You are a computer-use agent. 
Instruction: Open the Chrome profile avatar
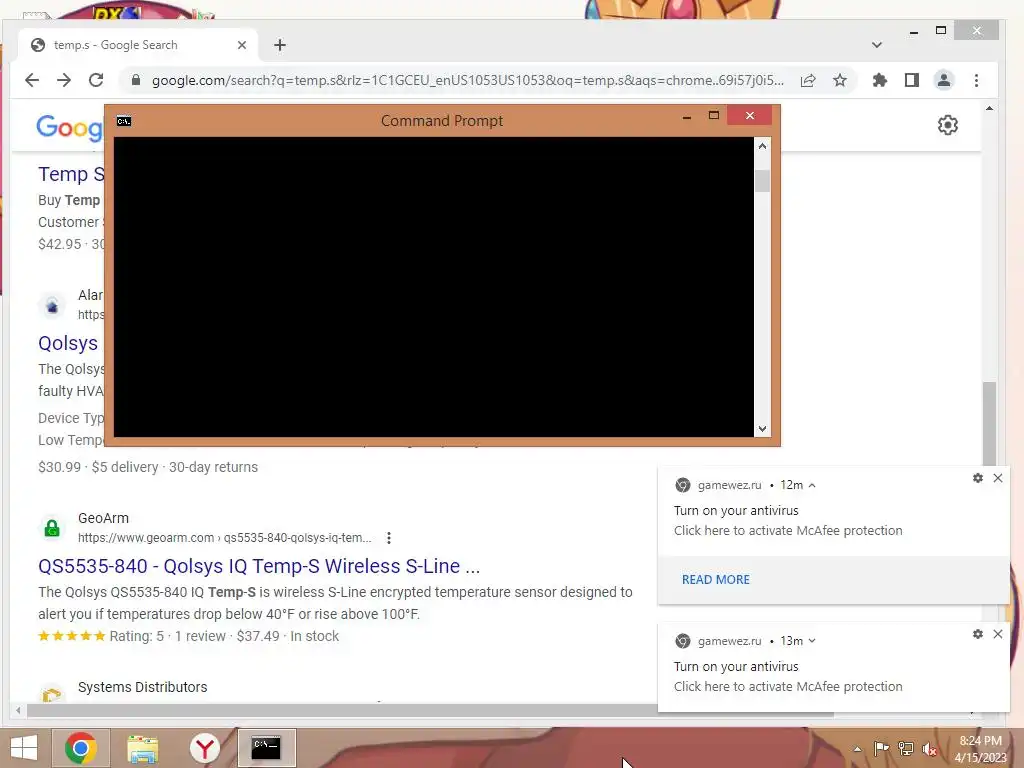pos(944,80)
